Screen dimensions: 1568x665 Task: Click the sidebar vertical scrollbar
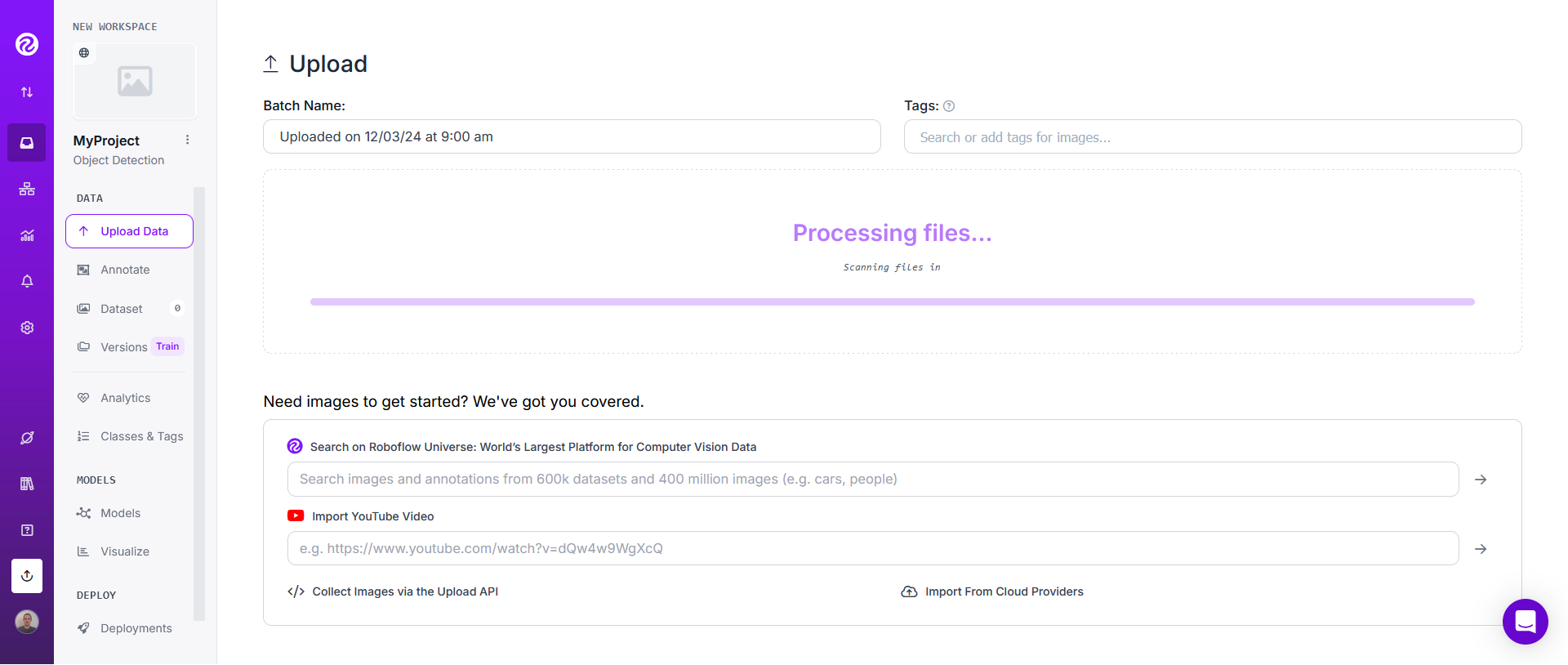click(199, 404)
